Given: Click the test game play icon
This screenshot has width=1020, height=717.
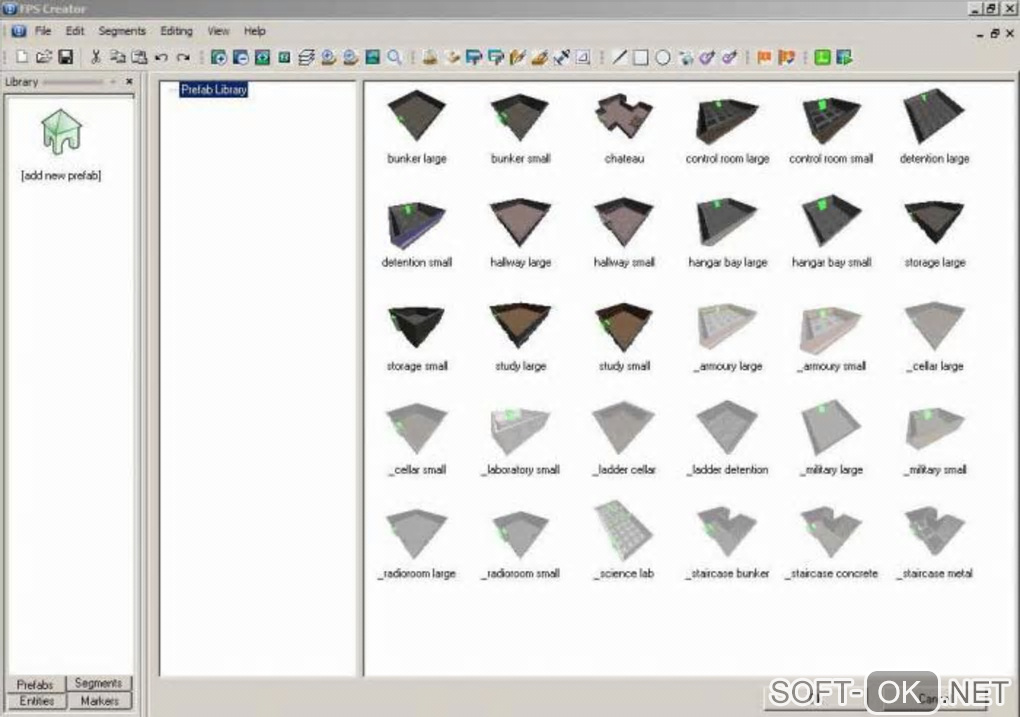Looking at the screenshot, I should pos(844,57).
